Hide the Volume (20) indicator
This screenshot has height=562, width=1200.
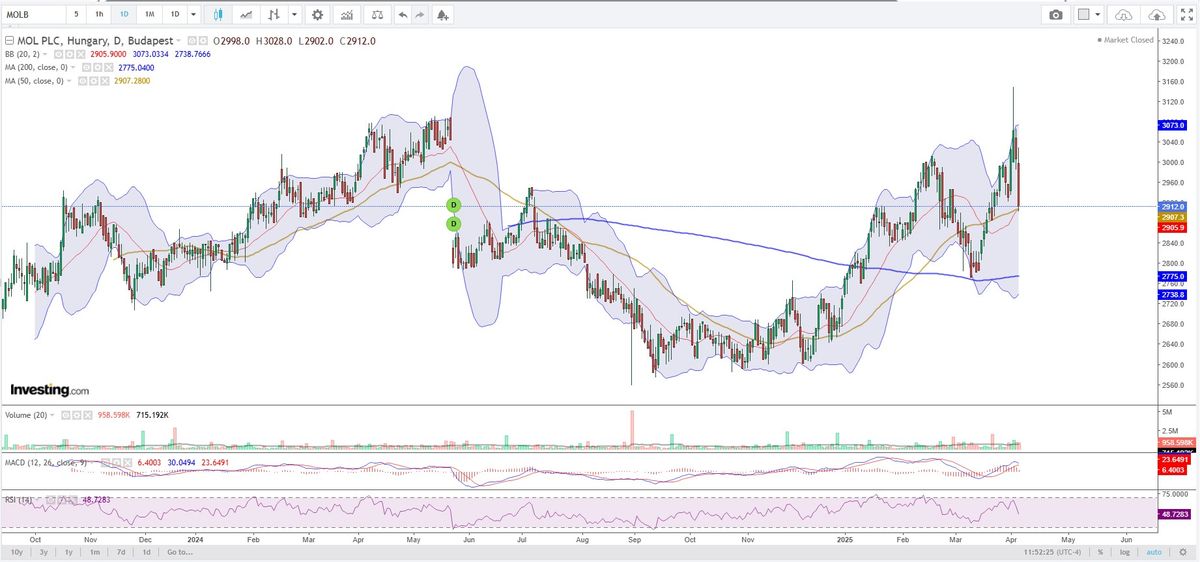click(x=65, y=415)
